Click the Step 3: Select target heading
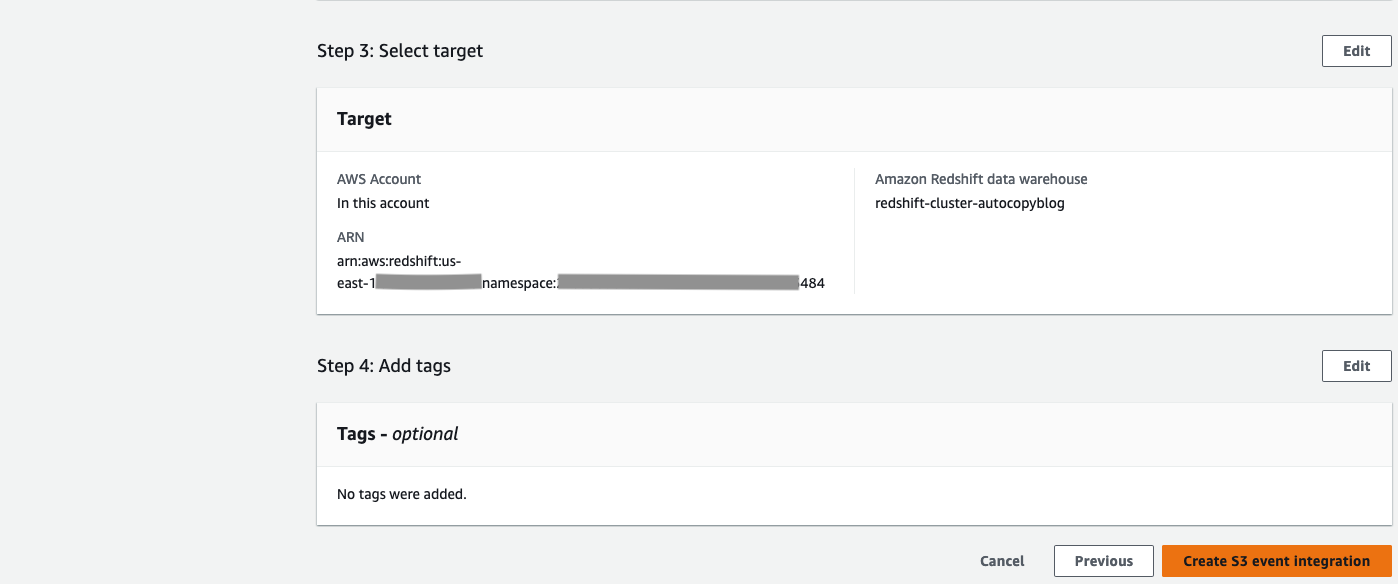This screenshot has width=1398, height=584. [x=400, y=51]
